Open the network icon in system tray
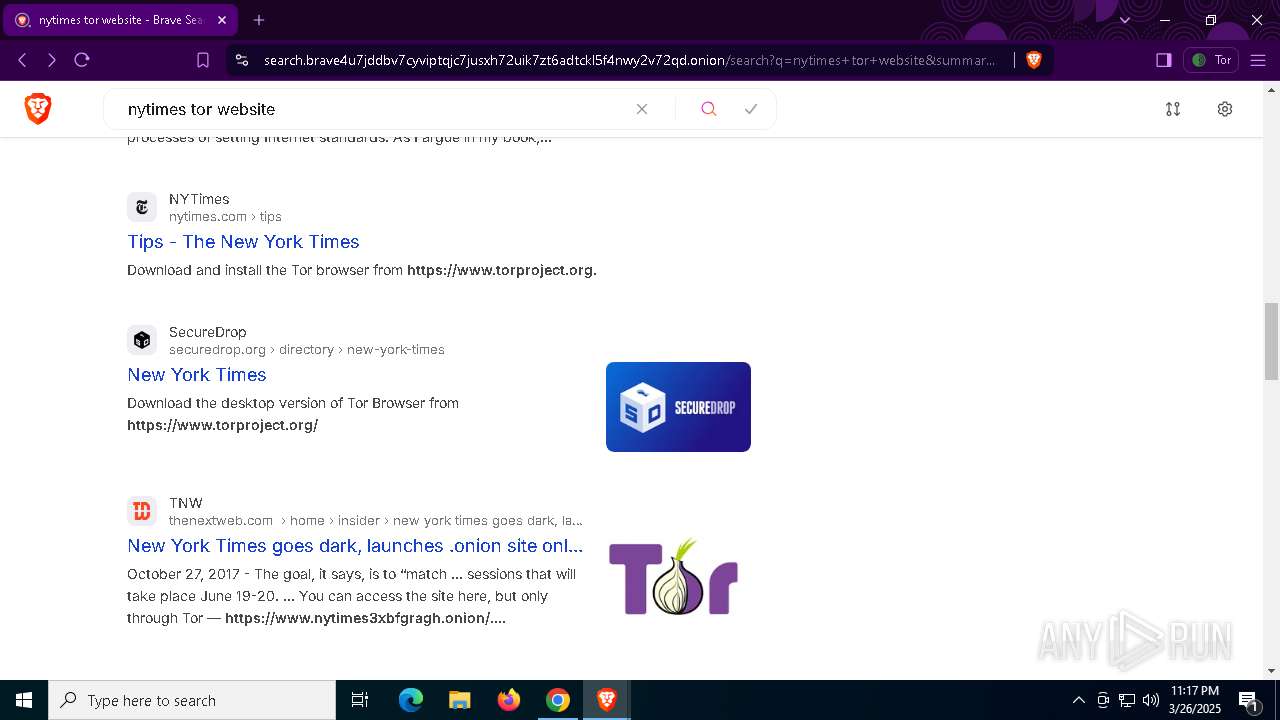The image size is (1280, 720). (1127, 700)
